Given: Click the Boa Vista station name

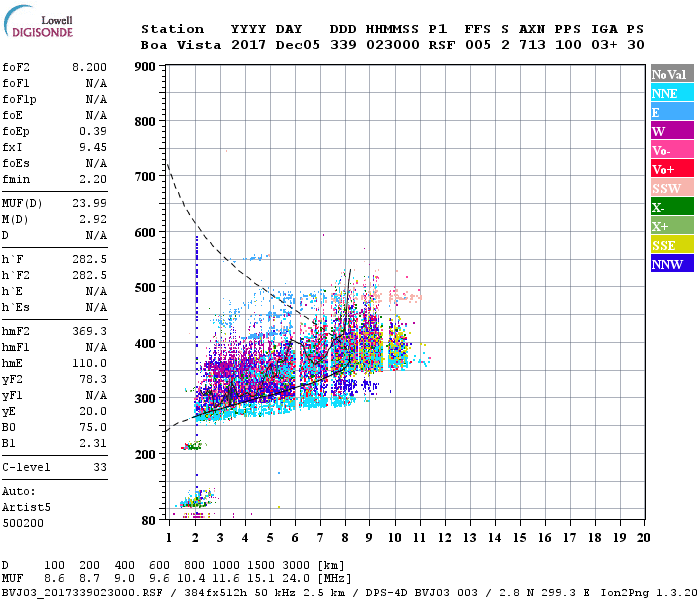Looking at the screenshot, I should 181,45.
